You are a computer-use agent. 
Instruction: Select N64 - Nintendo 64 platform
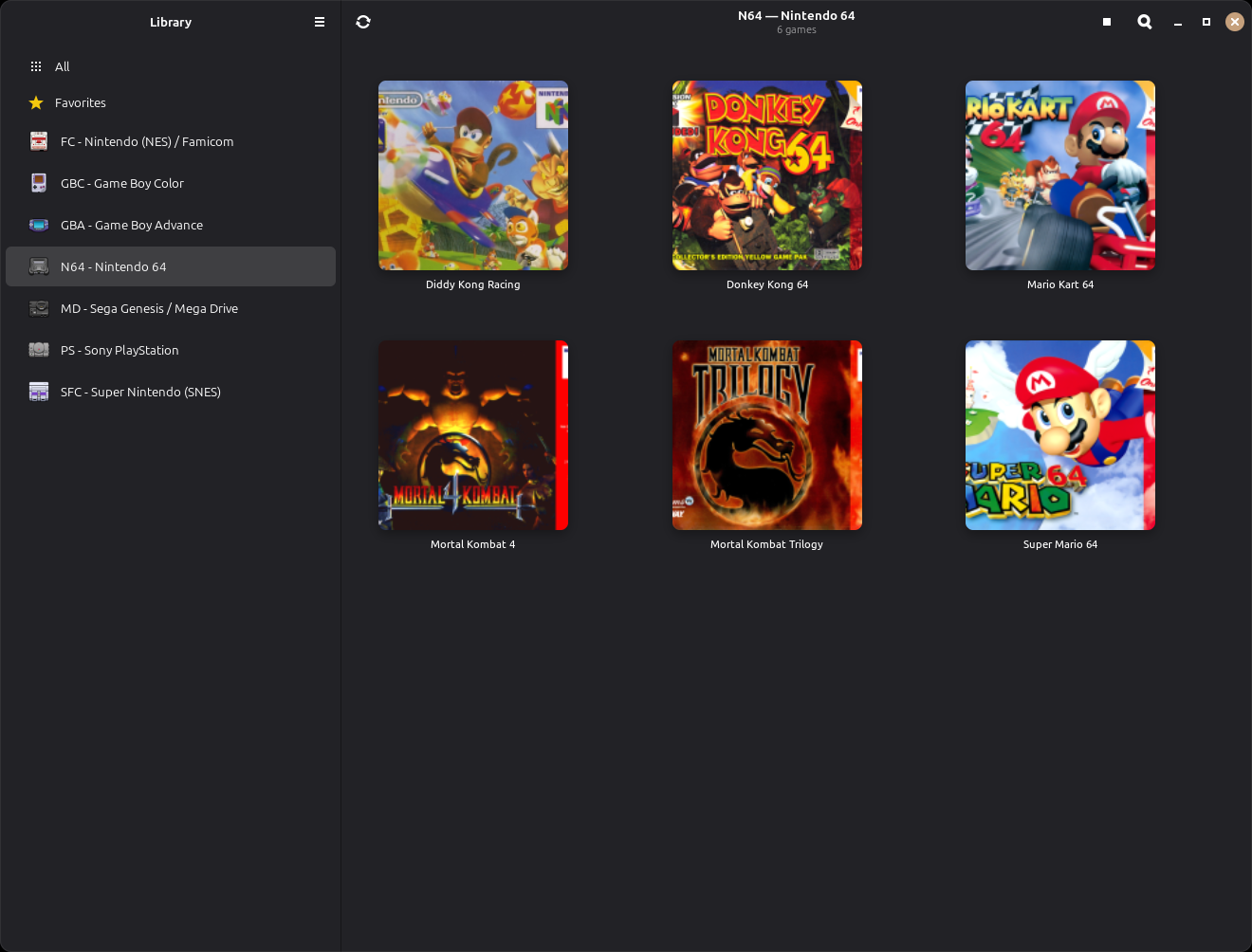tap(171, 266)
